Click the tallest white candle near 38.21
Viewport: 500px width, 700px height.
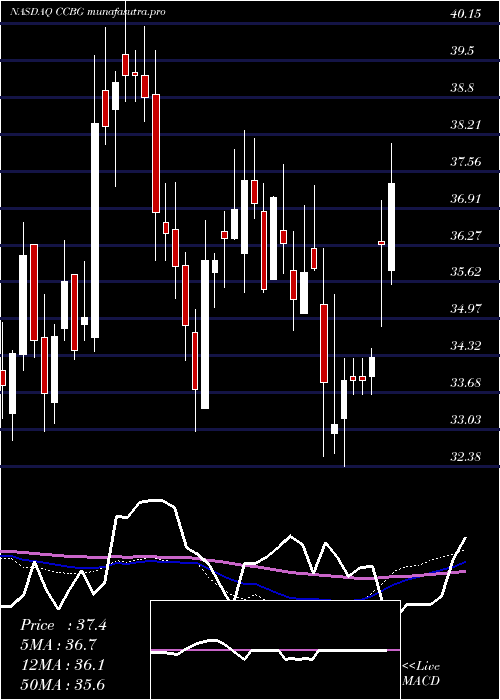click(95, 230)
